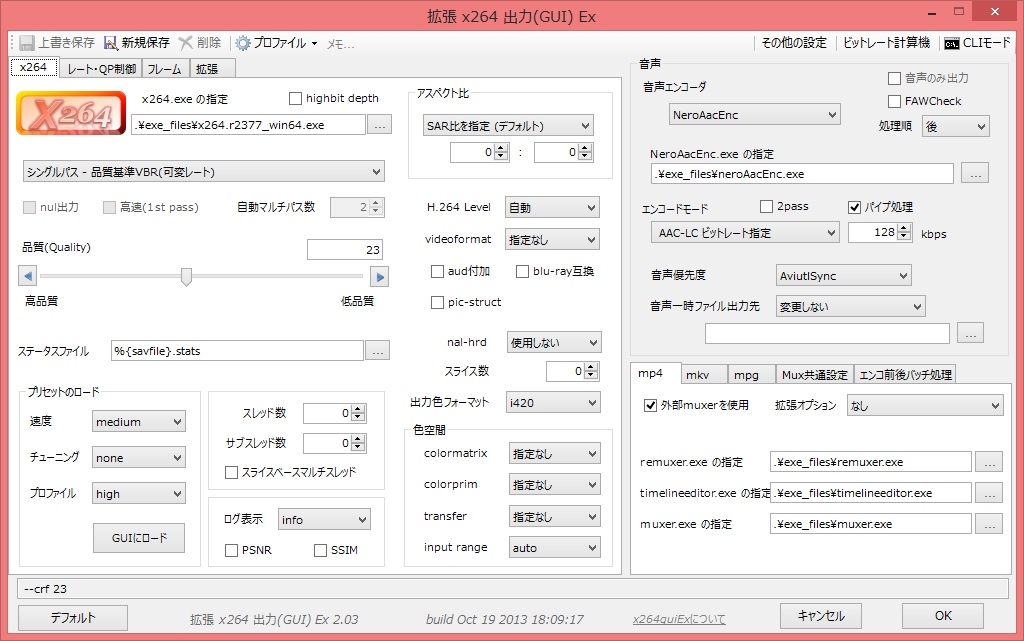Enable the highbit depth checkbox

pyautogui.click(x=295, y=98)
